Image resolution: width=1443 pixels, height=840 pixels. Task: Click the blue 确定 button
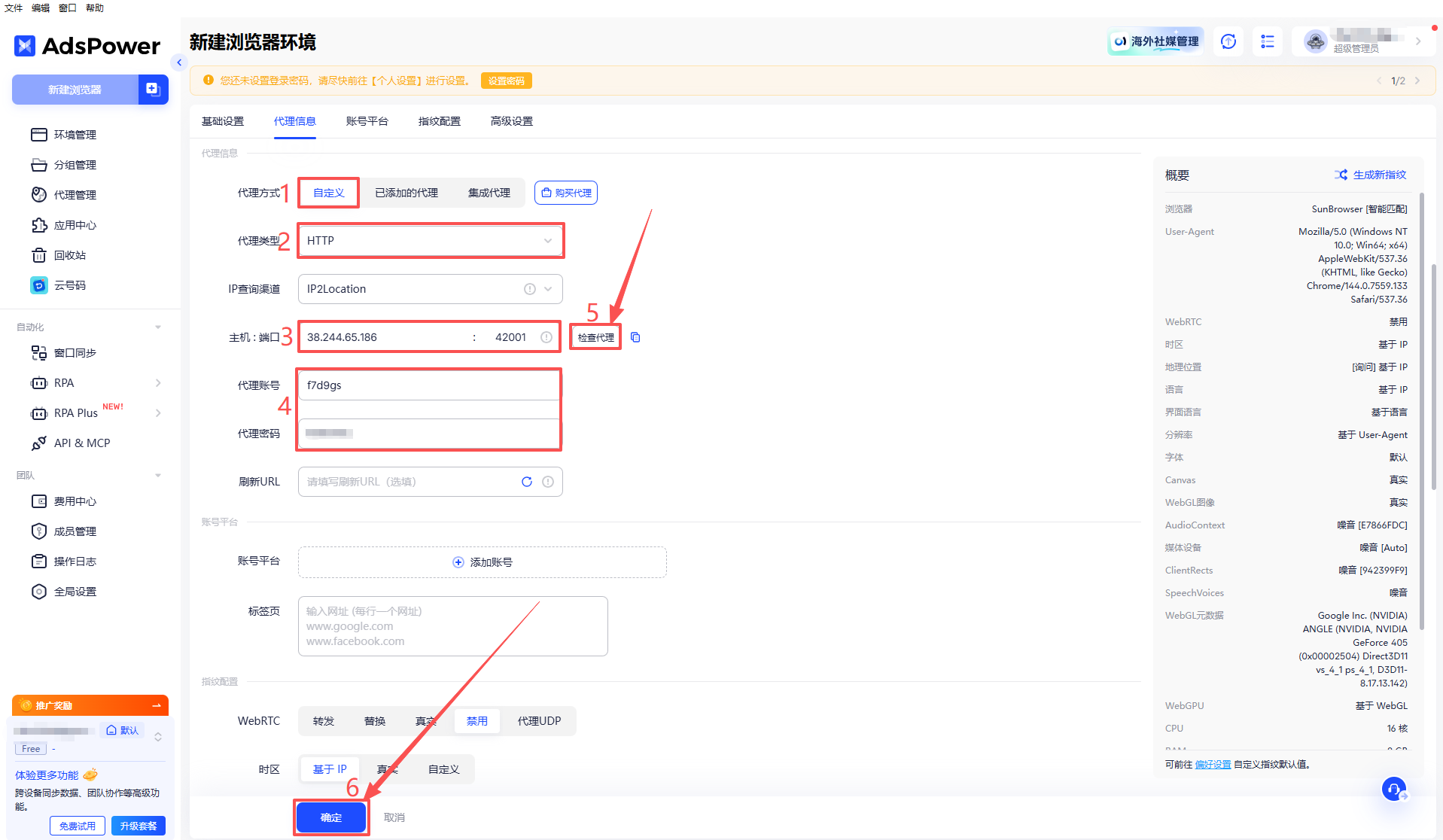pyautogui.click(x=331, y=817)
